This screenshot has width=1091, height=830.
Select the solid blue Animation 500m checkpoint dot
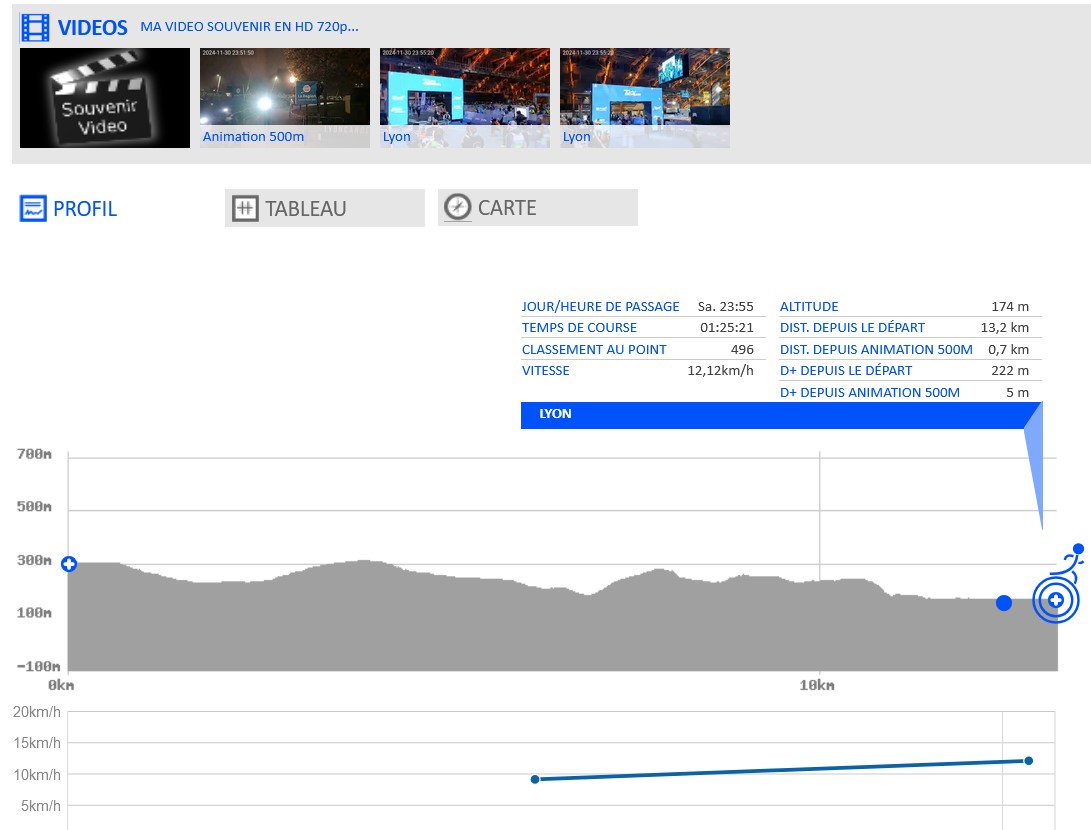coord(1004,602)
